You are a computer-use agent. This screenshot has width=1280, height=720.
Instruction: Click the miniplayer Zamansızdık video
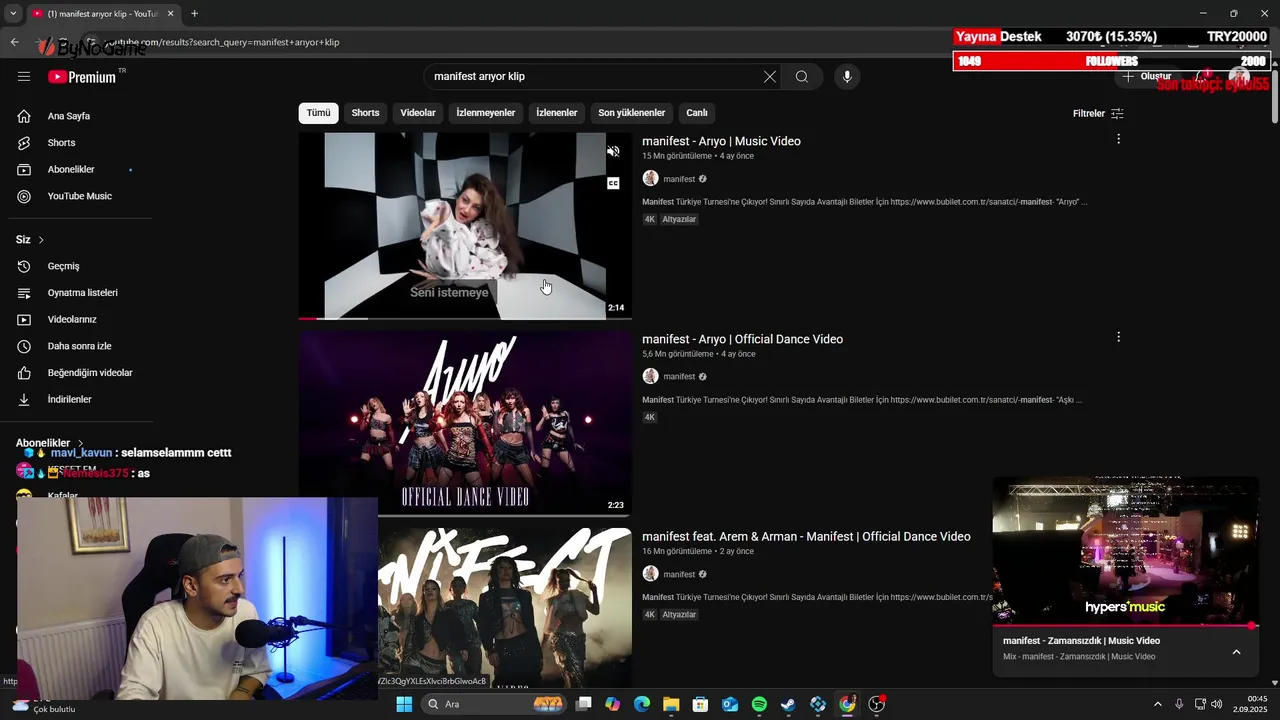click(1125, 550)
